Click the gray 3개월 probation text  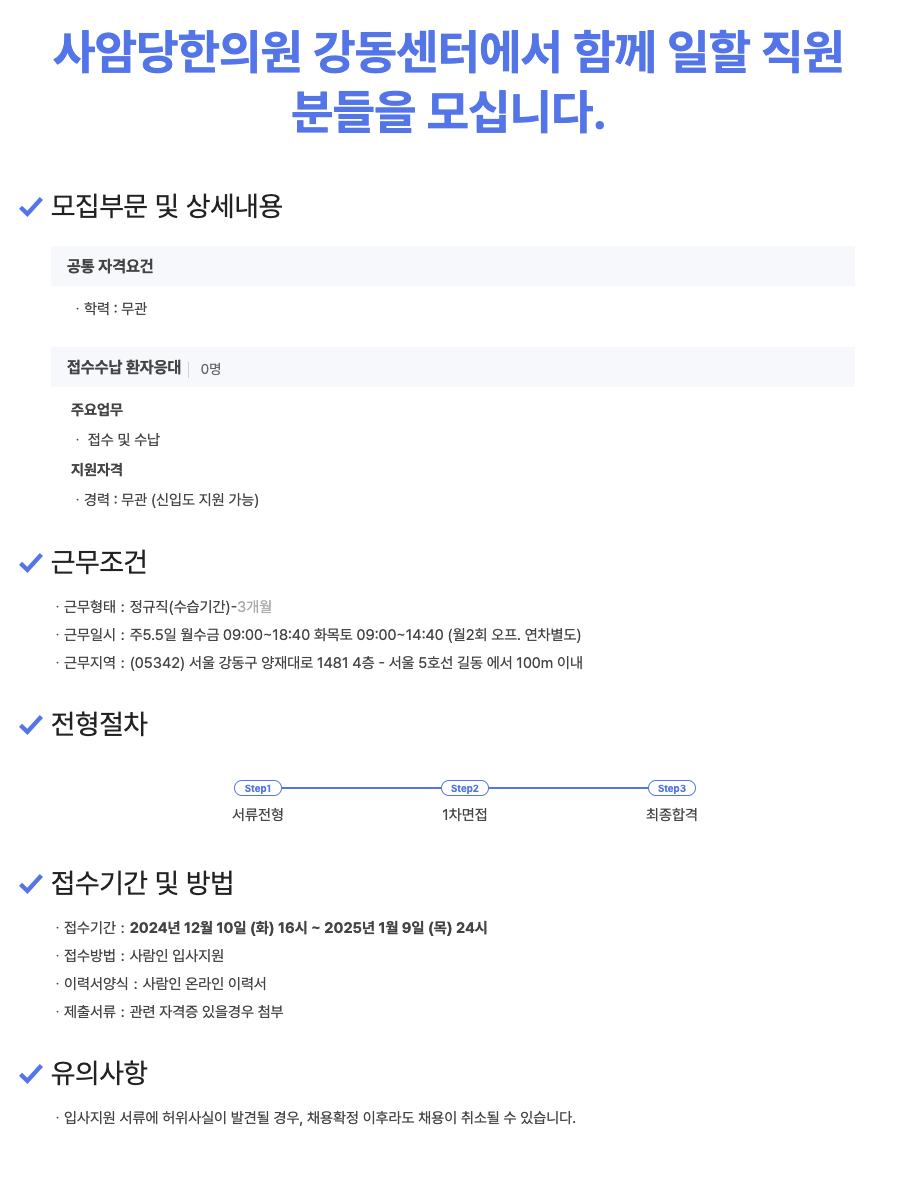tap(255, 606)
